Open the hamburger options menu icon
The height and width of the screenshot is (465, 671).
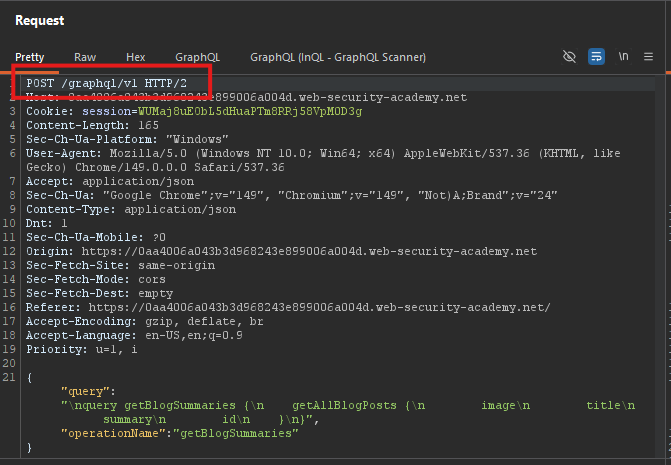pyautogui.click(x=648, y=56)
